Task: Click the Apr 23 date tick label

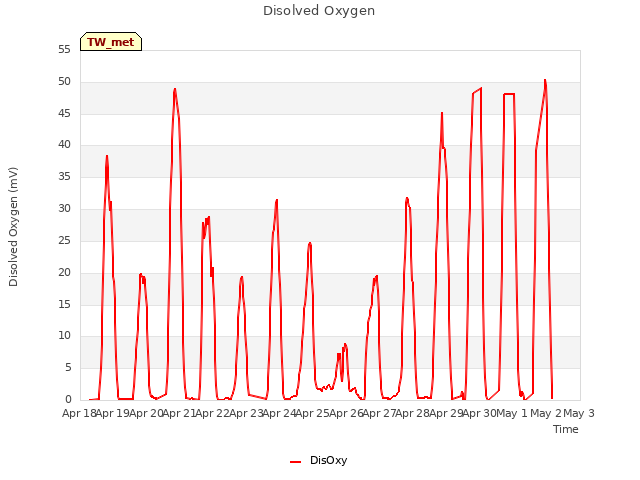Action: coord(246,413)
